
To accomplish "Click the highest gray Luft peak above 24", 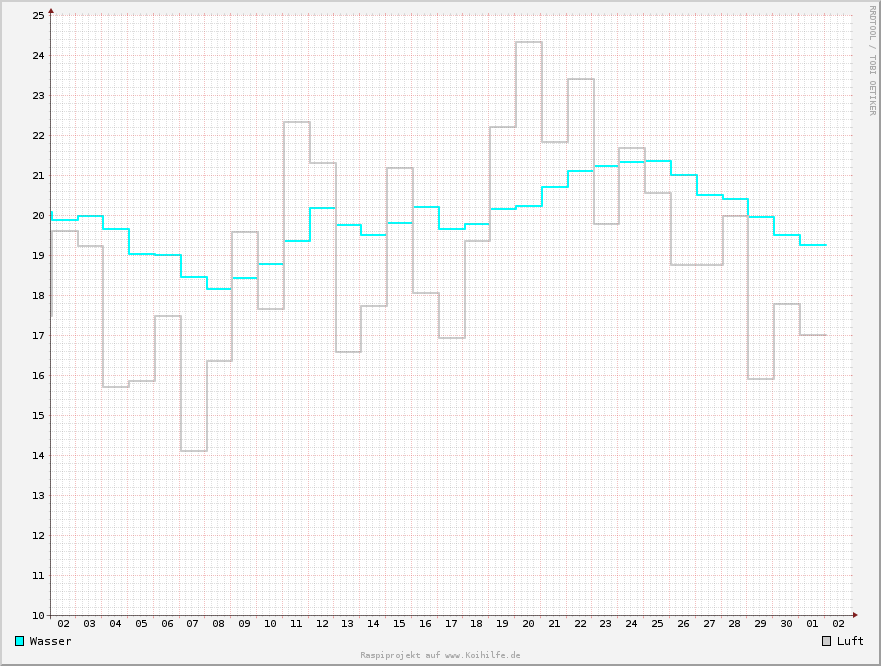I will [528, 43].
